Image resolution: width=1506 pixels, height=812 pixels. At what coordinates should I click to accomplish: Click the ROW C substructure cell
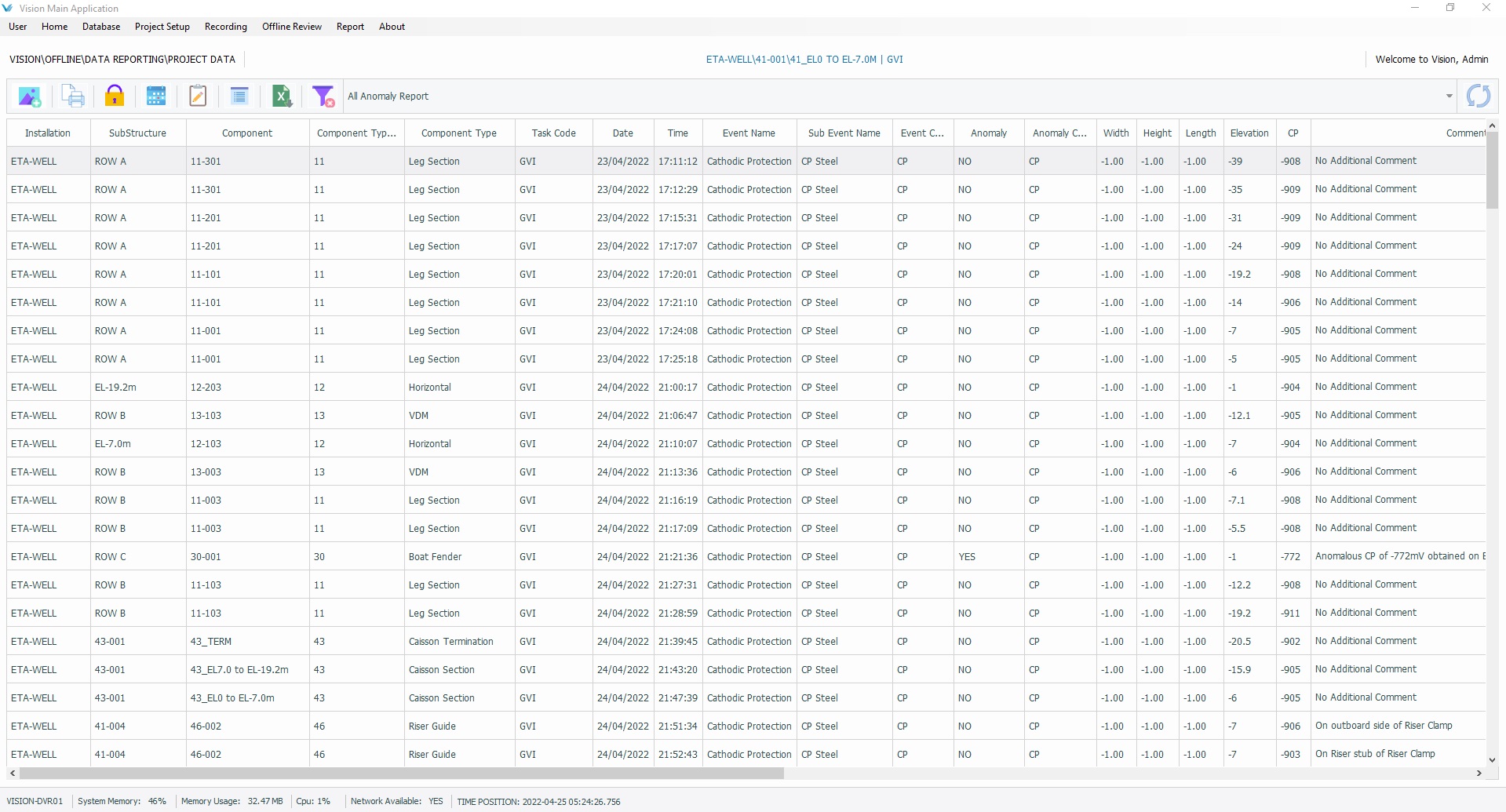coord(137,557)
